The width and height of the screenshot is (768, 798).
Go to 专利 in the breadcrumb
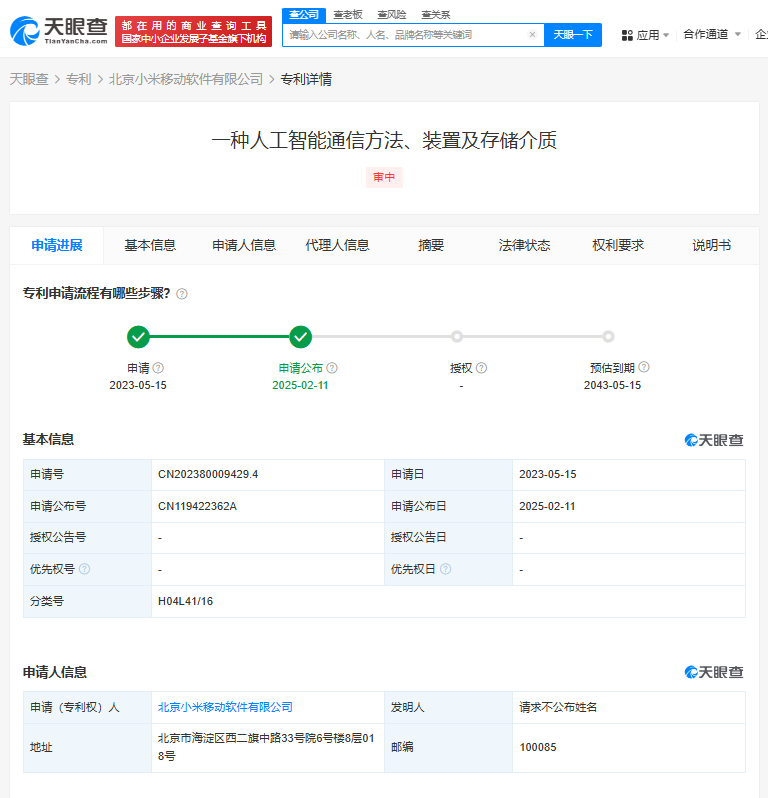tap(78, 79)
